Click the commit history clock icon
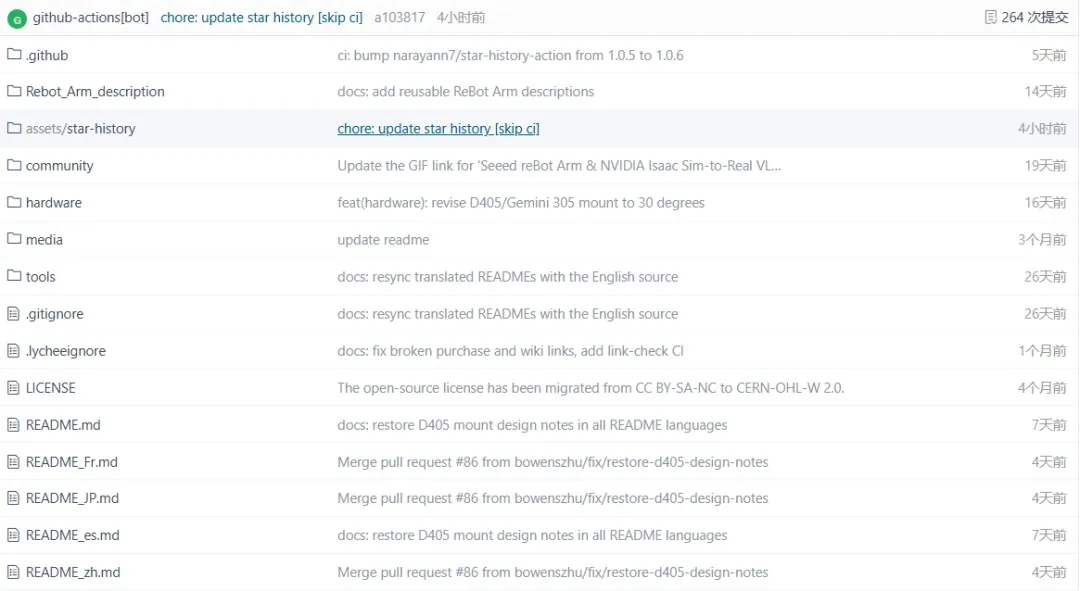Viewport: 1080px width, 591px height. pos(990,17)
